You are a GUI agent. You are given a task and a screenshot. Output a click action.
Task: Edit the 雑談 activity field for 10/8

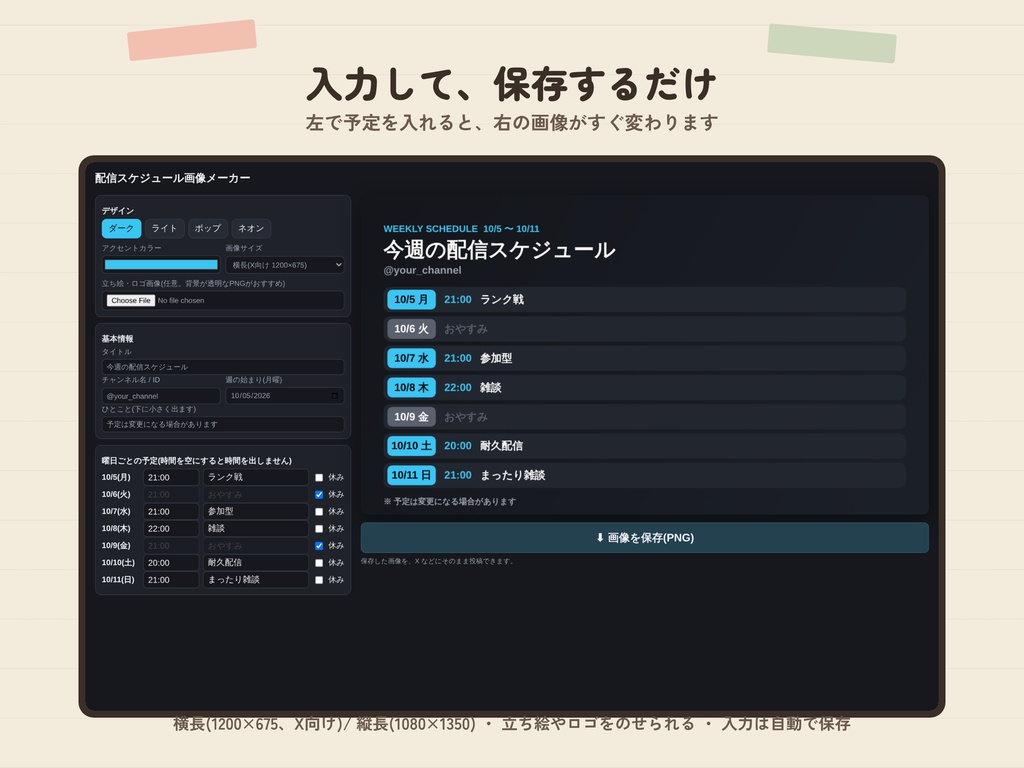coord(255,528)
